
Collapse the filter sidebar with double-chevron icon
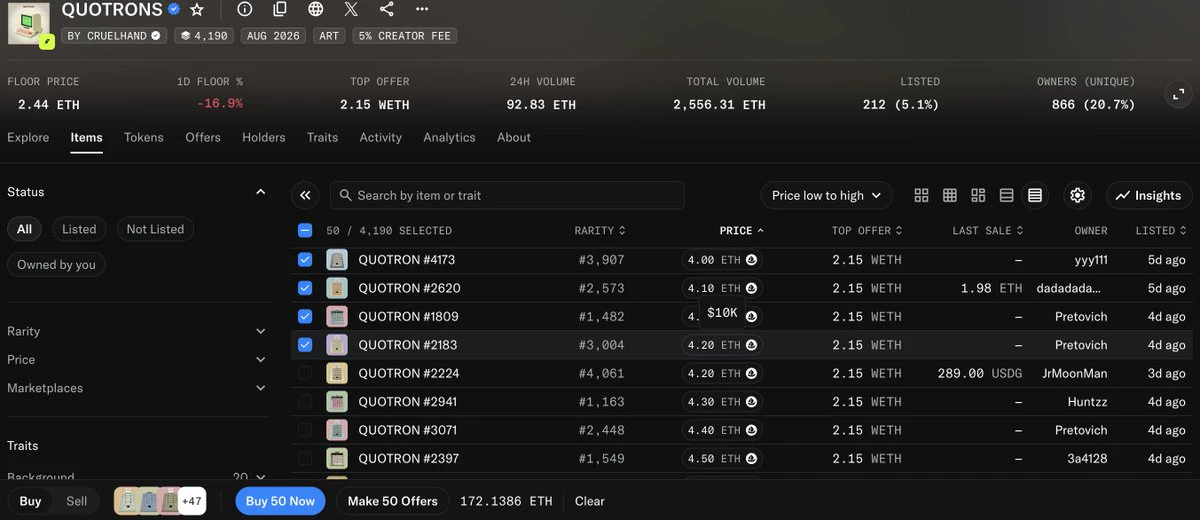click(305, 195)
